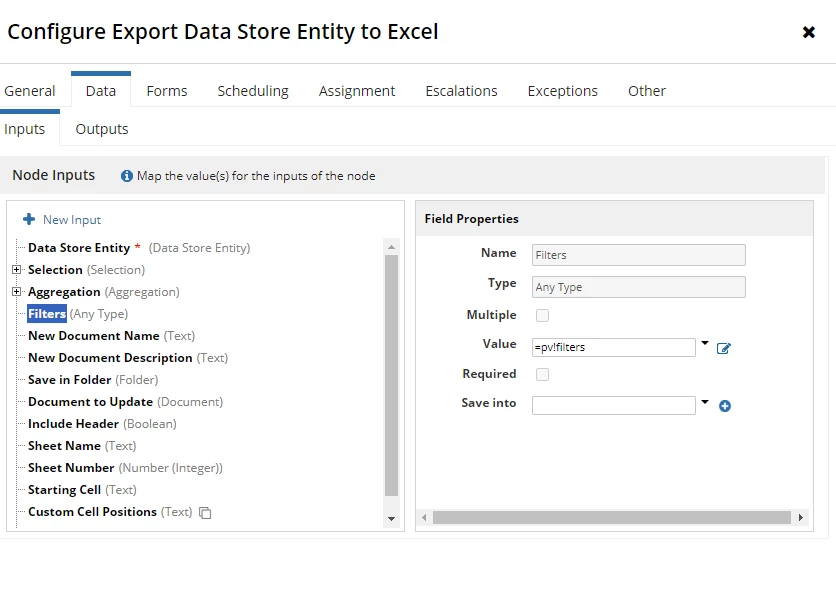Click the input list vertical scrollbar thumb
The width and height of the screenshot is (836, 590).
pyautogui.click(x=391, y=376)
